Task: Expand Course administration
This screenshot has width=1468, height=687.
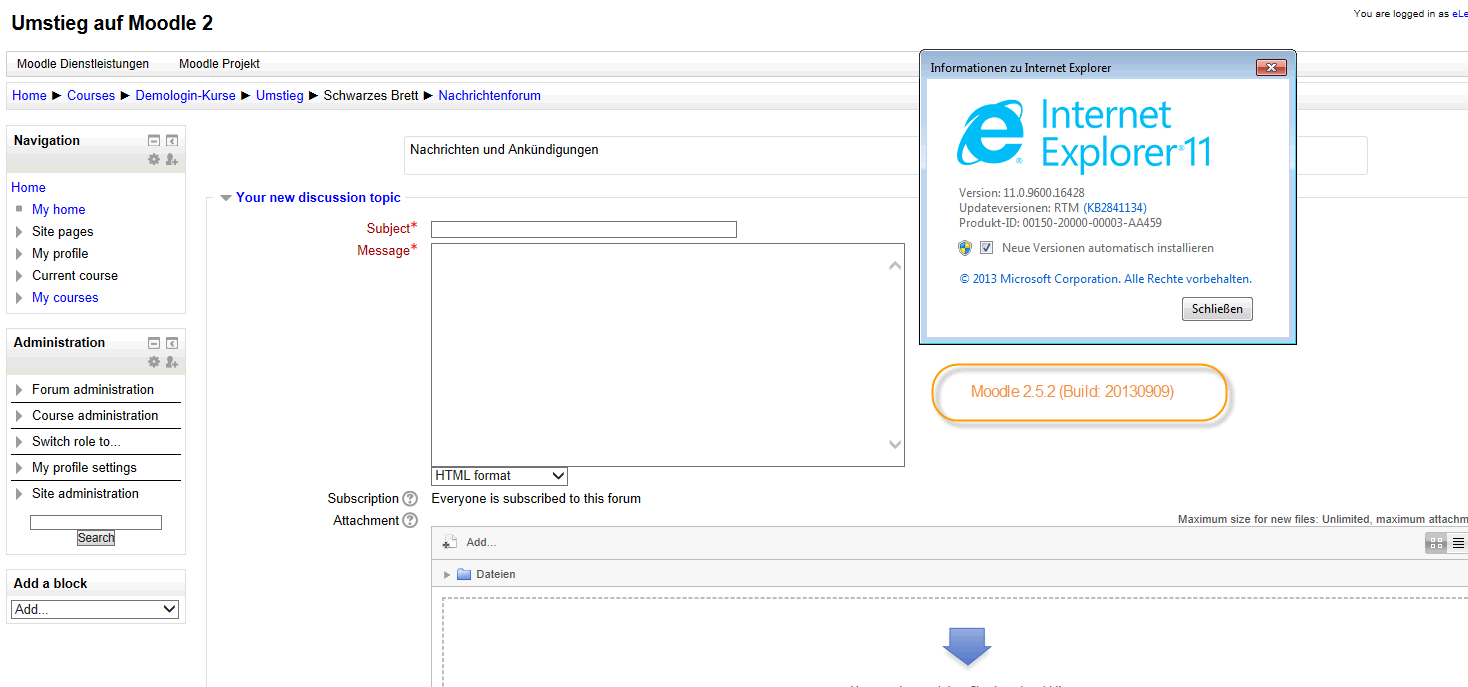Action: [x=20, y=416]
